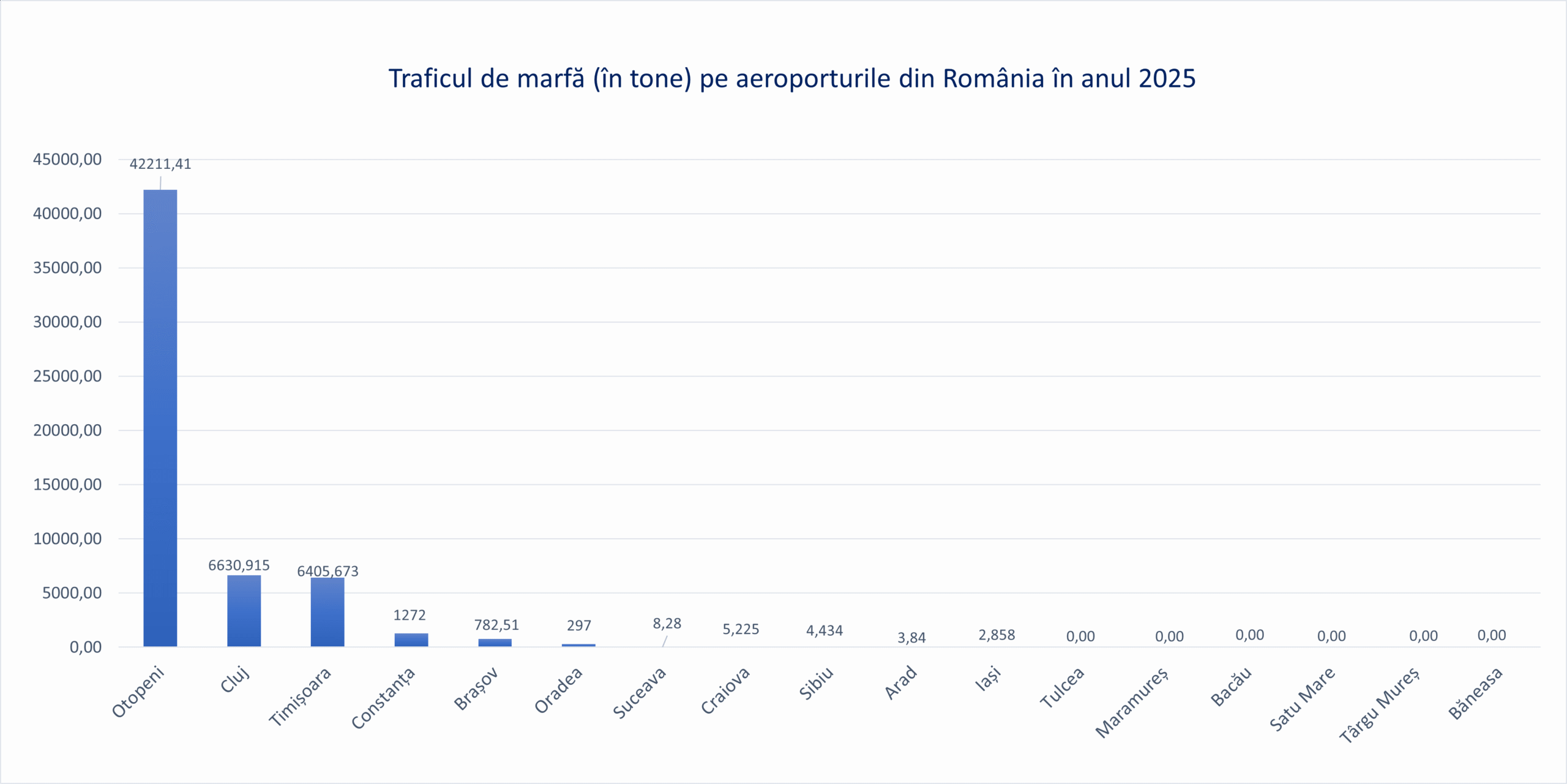
Task: Select the Cluj bar
Action: click(x=244, y=611)
